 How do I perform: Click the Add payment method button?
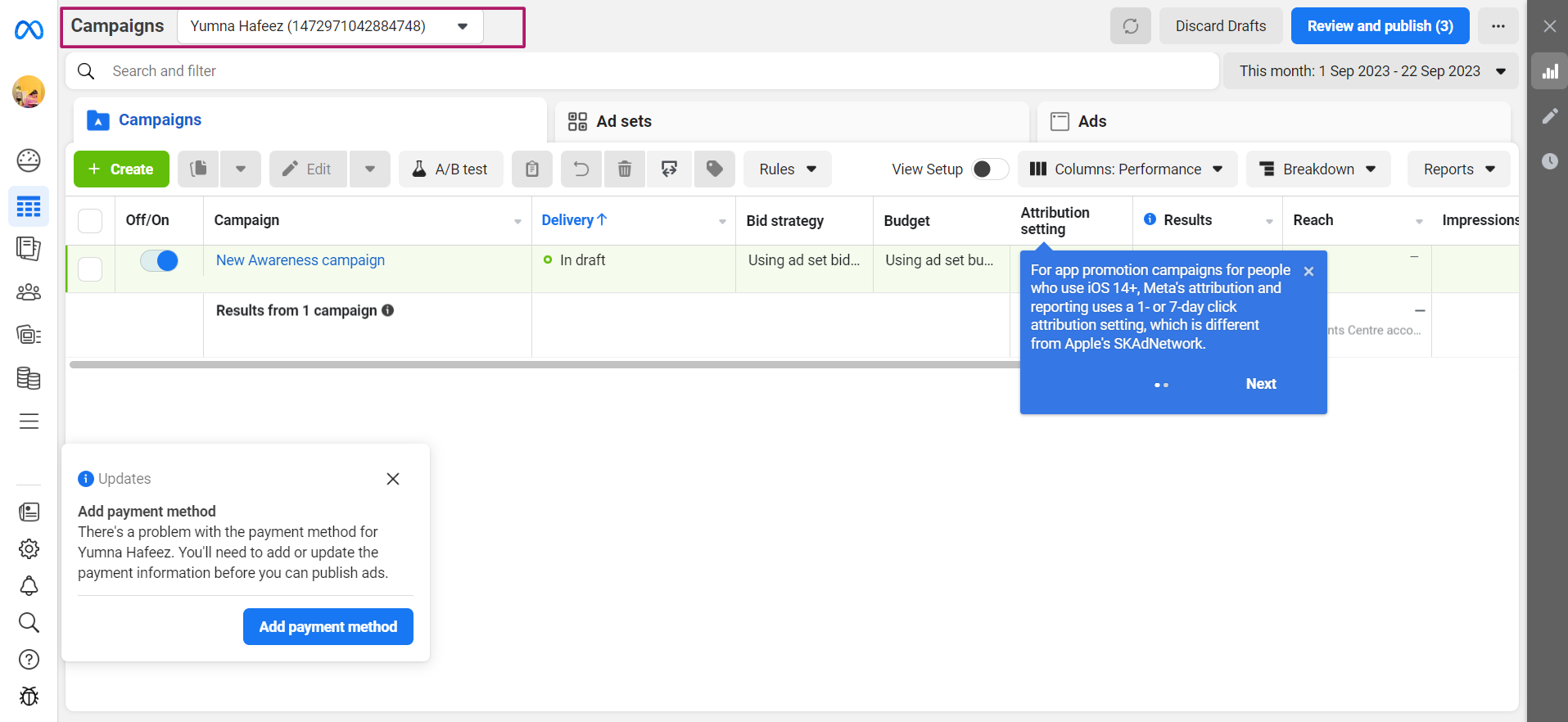pos(328,627)
